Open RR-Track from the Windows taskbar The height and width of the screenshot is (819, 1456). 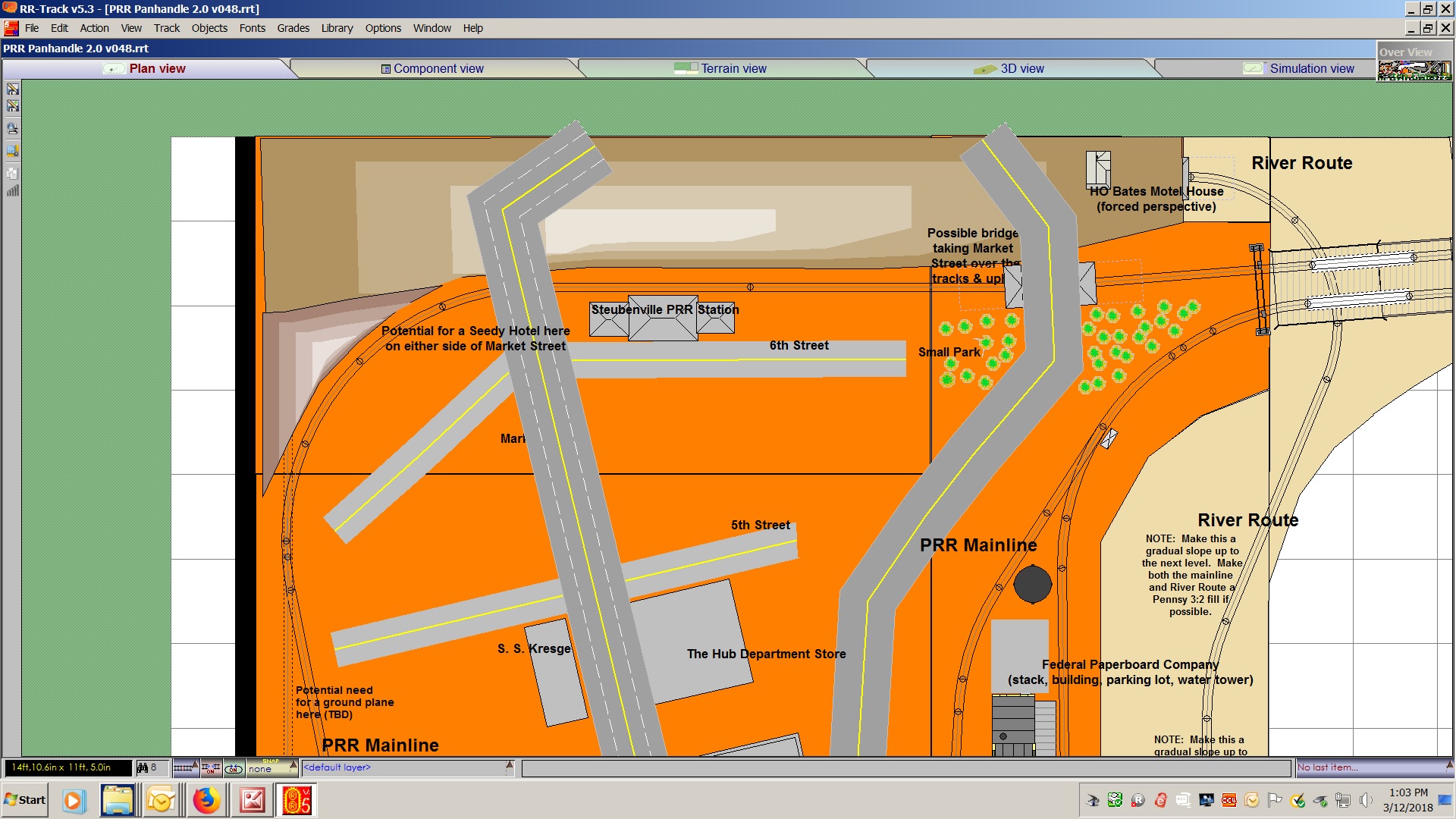pos(297,800)
